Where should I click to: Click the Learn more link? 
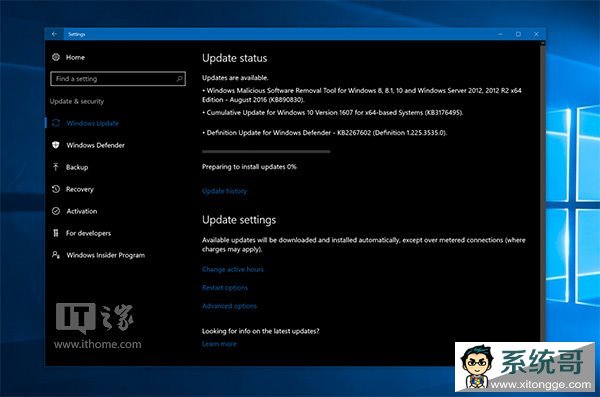pos(219,344)
